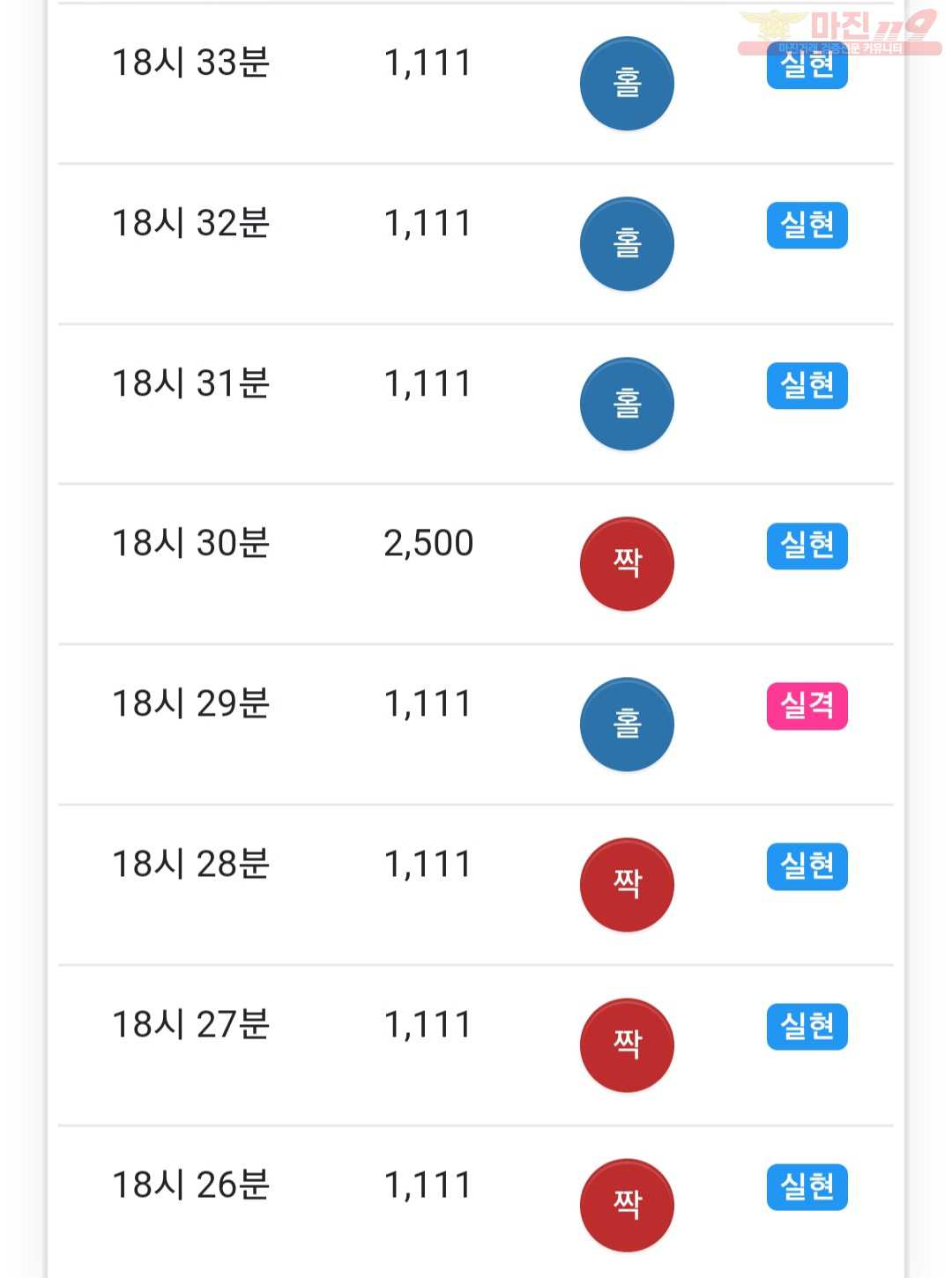Screen dimensions: 952x1278
Task: Click the 실현 badge for 18시 30분
Action: (807, 546)
